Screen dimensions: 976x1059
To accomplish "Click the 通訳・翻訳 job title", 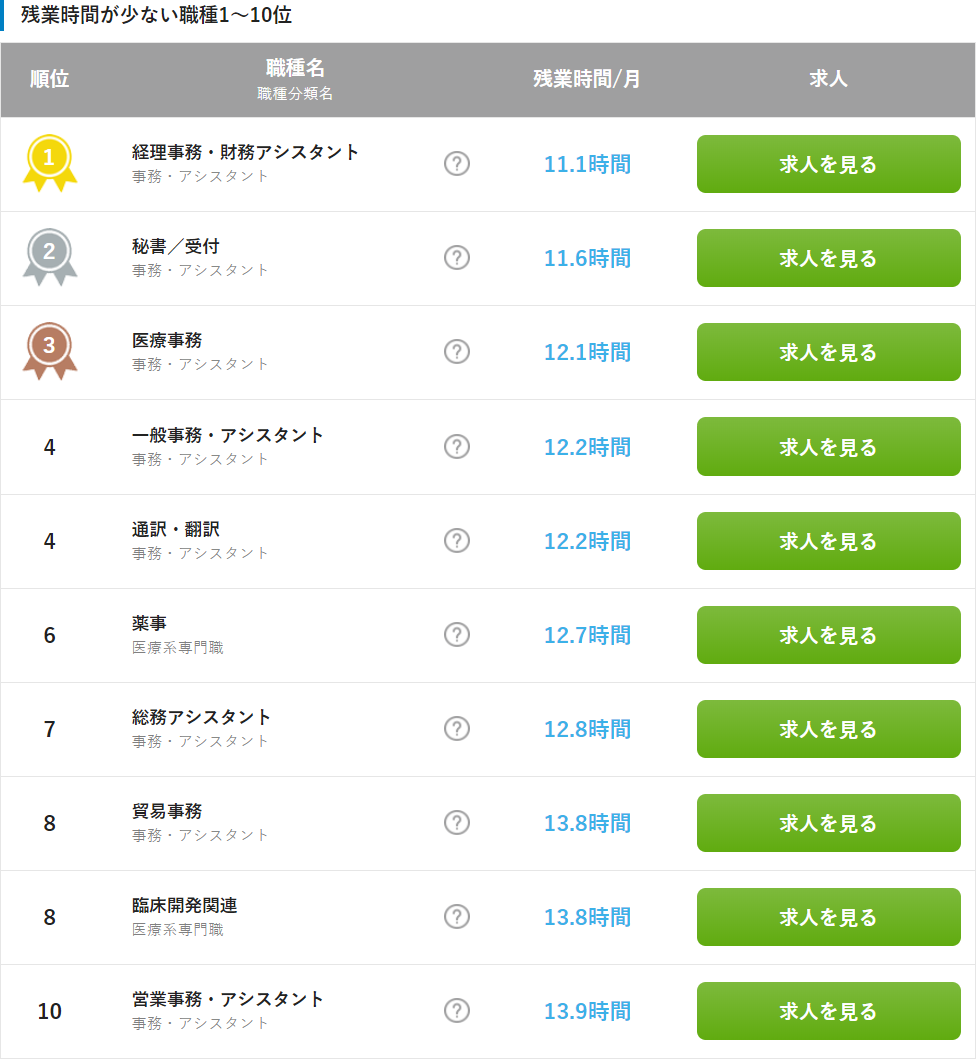I will pyautogui.click(x=176, y=530).
